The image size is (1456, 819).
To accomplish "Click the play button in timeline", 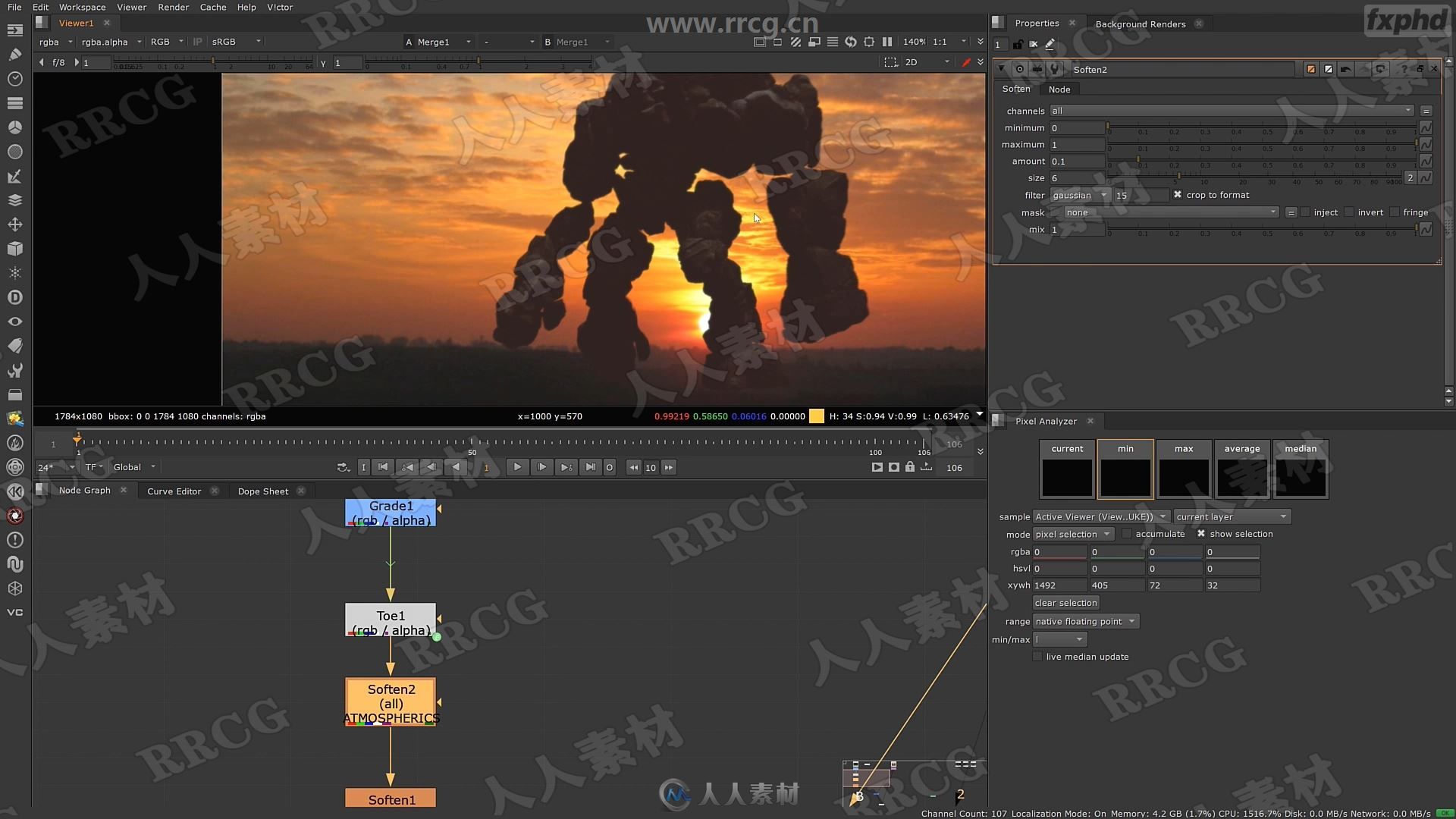I will [517, 467].
